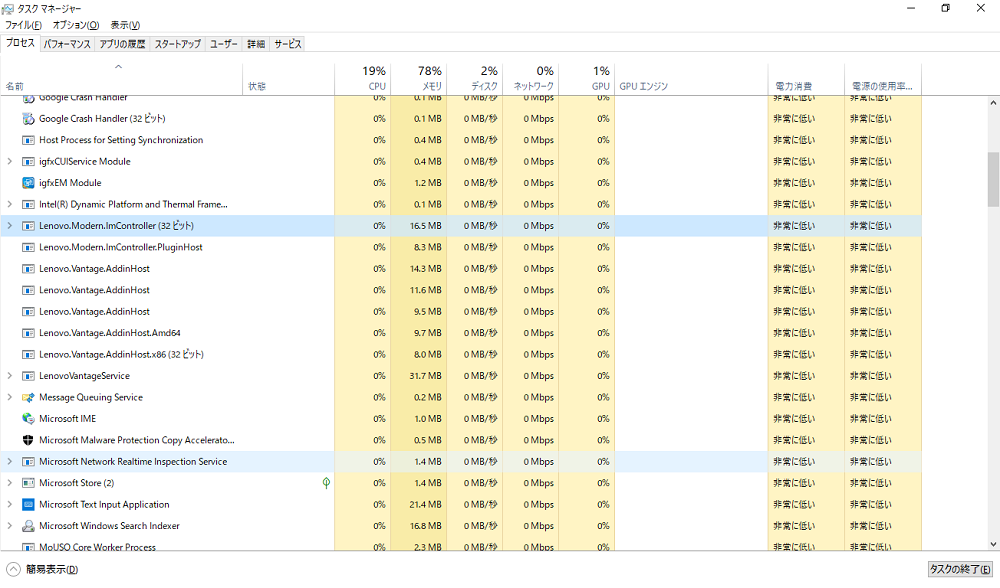Image resolution: width=1000 pixels, height=588 pixels.
Task: Click the Task Manager title bar icon
Action: (x=8, y=8)
